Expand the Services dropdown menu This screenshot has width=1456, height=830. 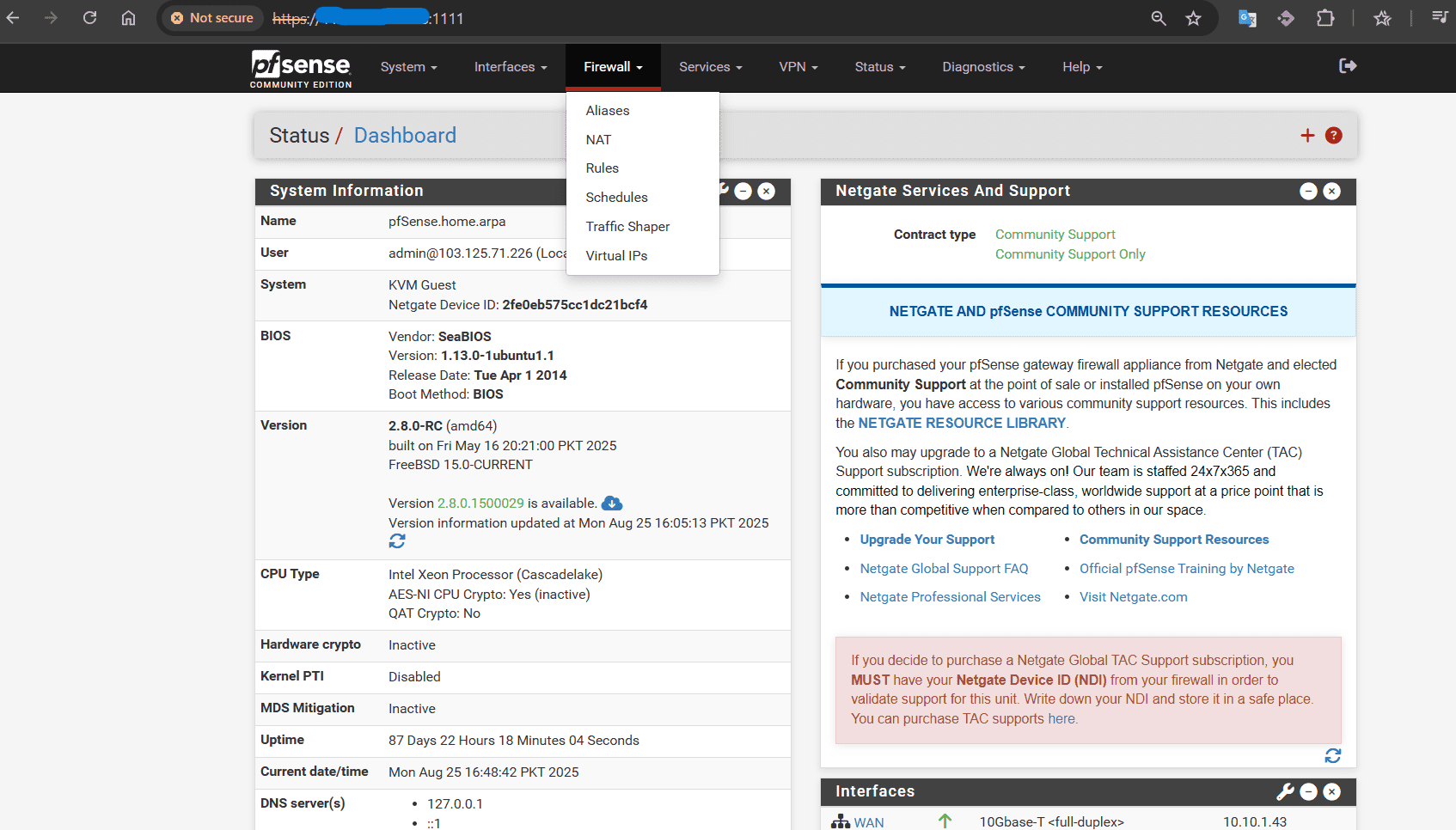[x=710, y=67]
